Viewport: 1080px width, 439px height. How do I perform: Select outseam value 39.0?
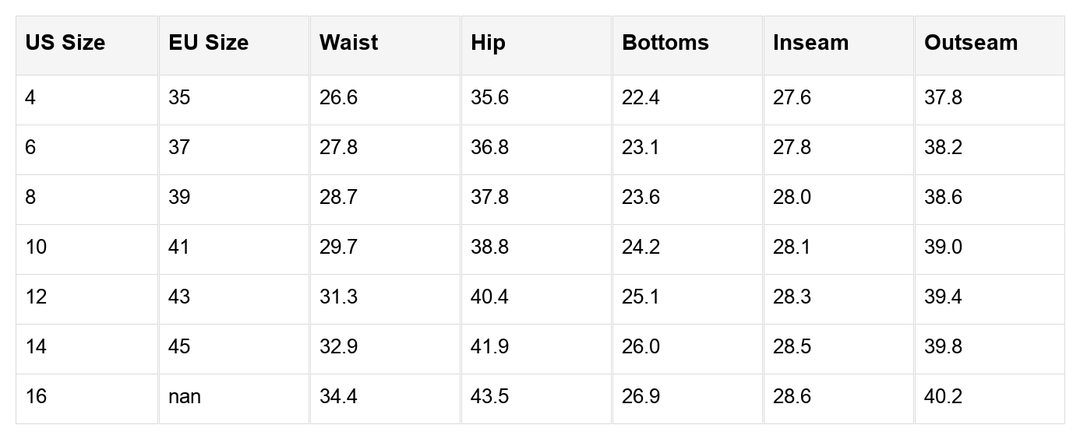[943, 247]
